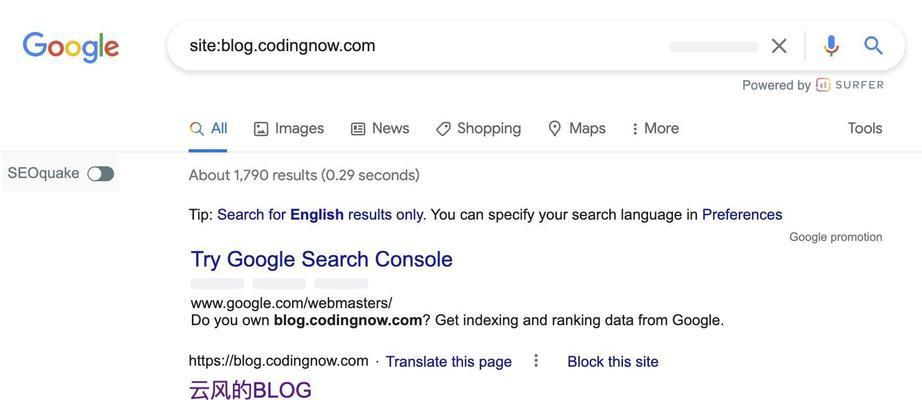Switch to the Maps tab
This screenshot has width=922, height=400.
point(577,128)
